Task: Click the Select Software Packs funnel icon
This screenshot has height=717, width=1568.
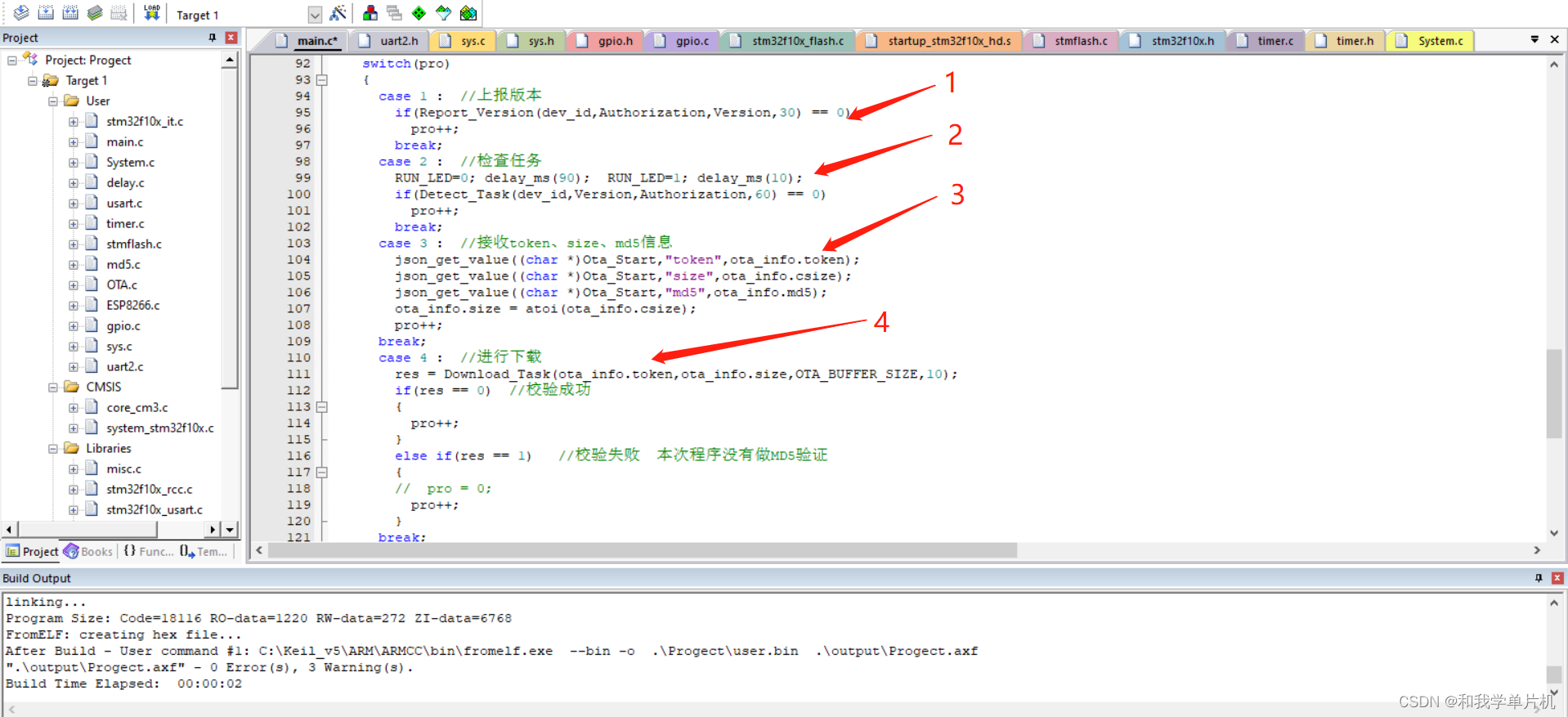Action: [x=443, y=13]
